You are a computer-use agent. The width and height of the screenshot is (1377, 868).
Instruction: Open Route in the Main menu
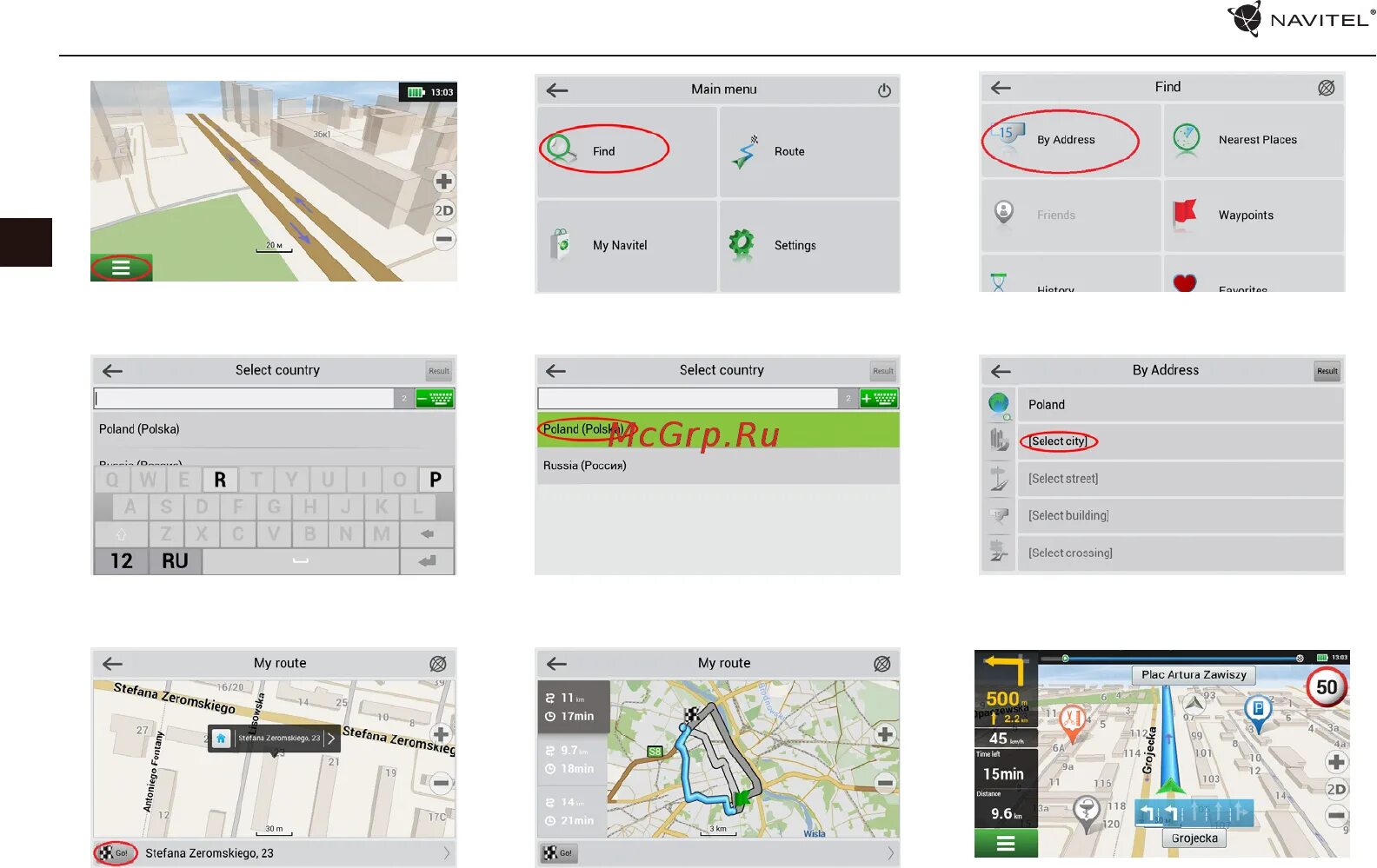point(809,151)
